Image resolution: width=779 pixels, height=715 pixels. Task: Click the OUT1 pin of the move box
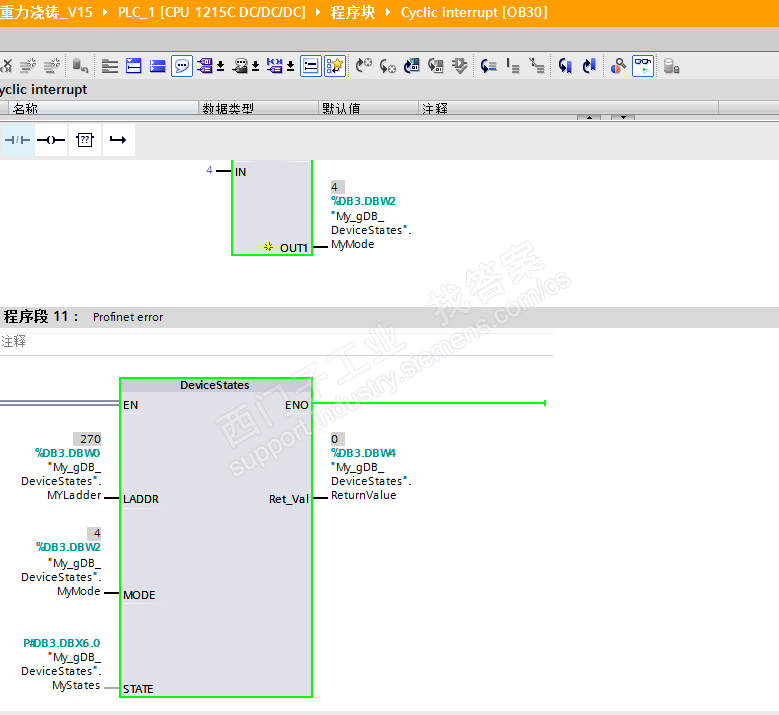coord(294,247)
